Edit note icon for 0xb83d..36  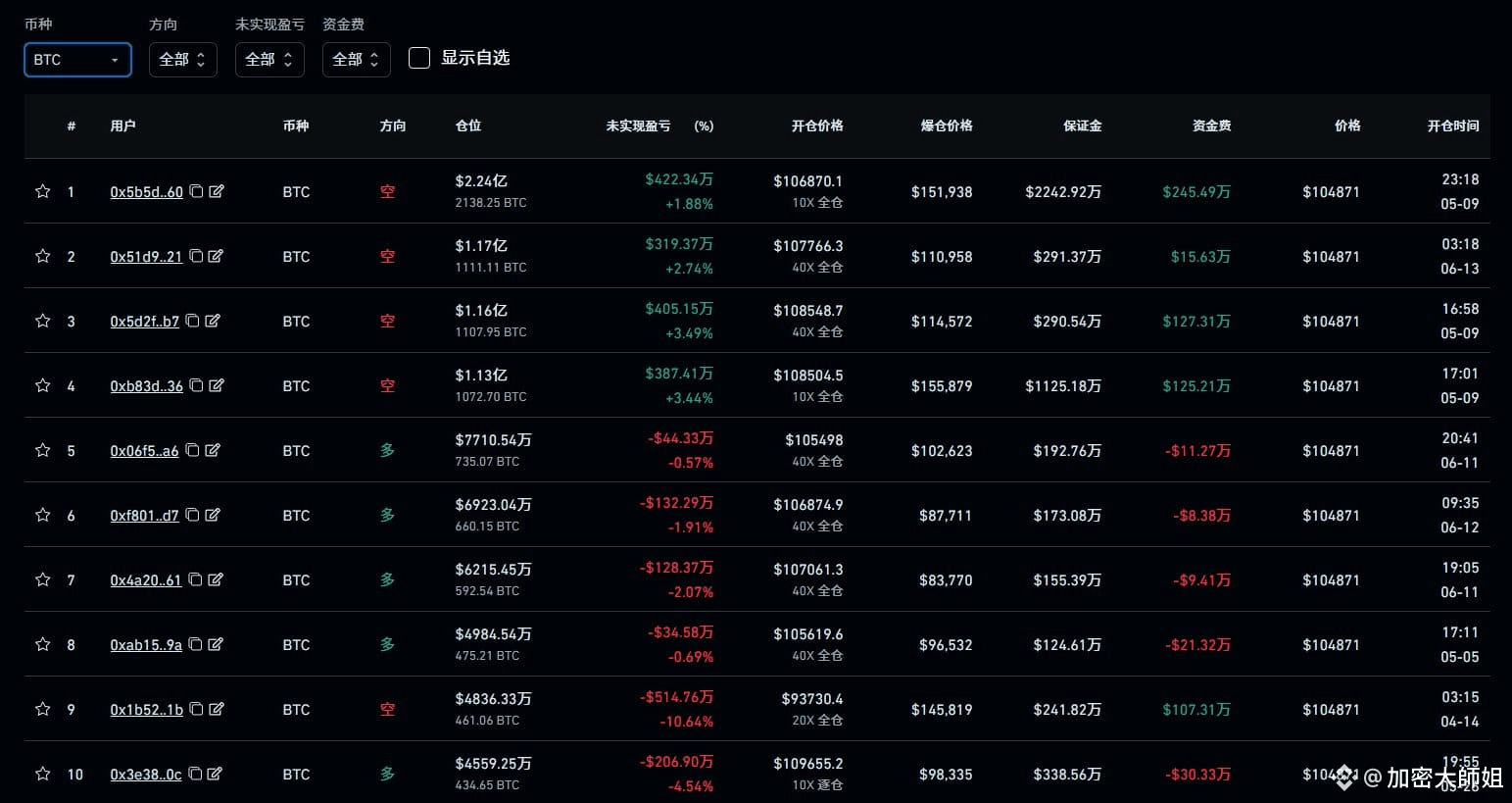217,385
